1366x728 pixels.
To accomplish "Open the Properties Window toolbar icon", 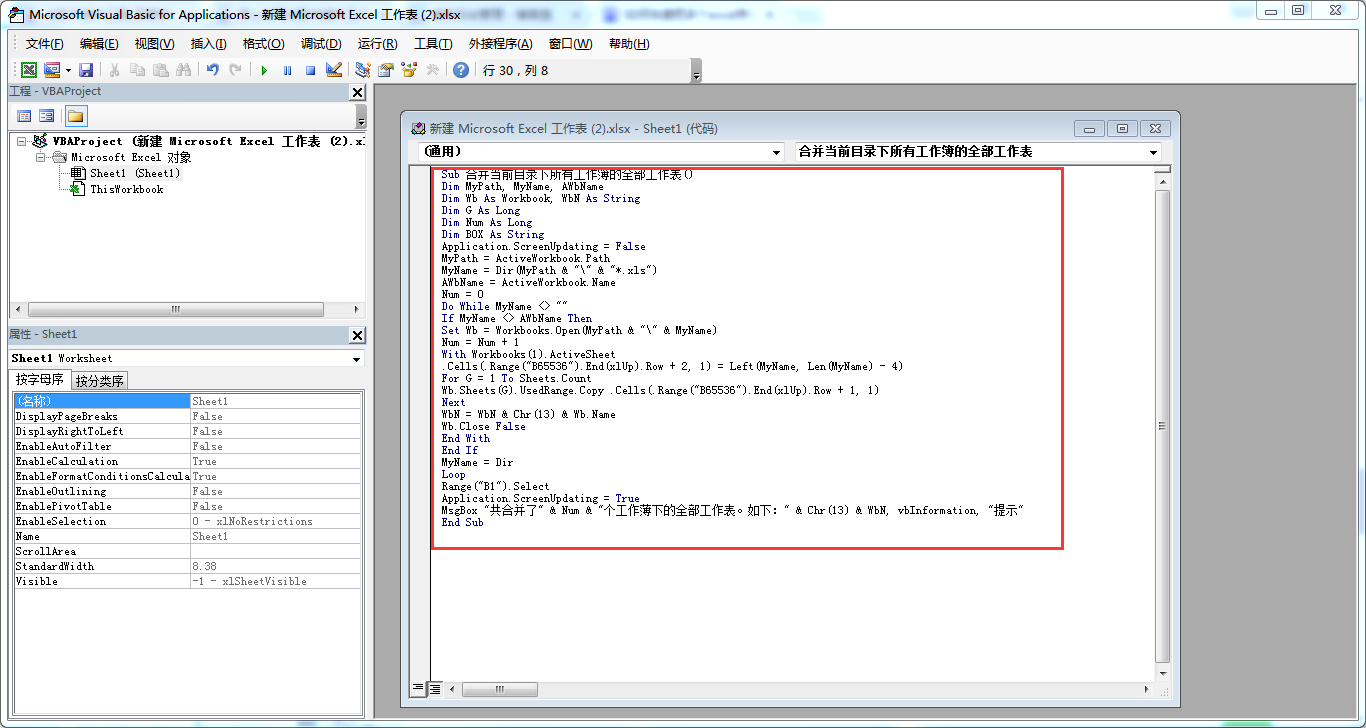I will pyautogui.click(x=385, y=70).
